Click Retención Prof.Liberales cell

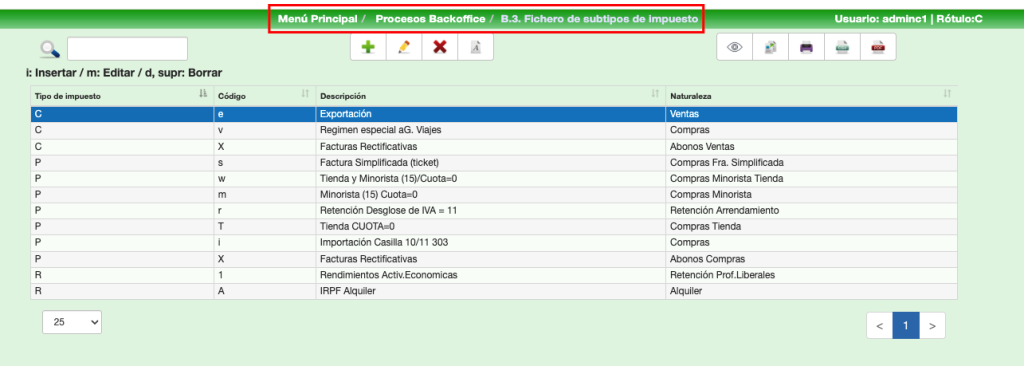tap(812, 275)
